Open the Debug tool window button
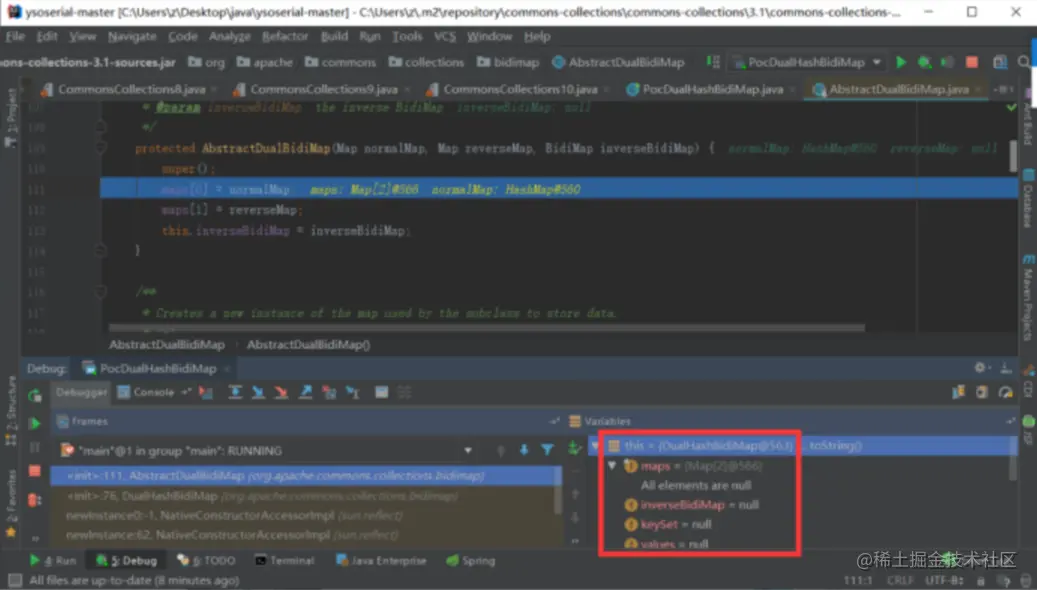Image resolution: width=1037 pixels, height=590 pixels. coord(127,560)
